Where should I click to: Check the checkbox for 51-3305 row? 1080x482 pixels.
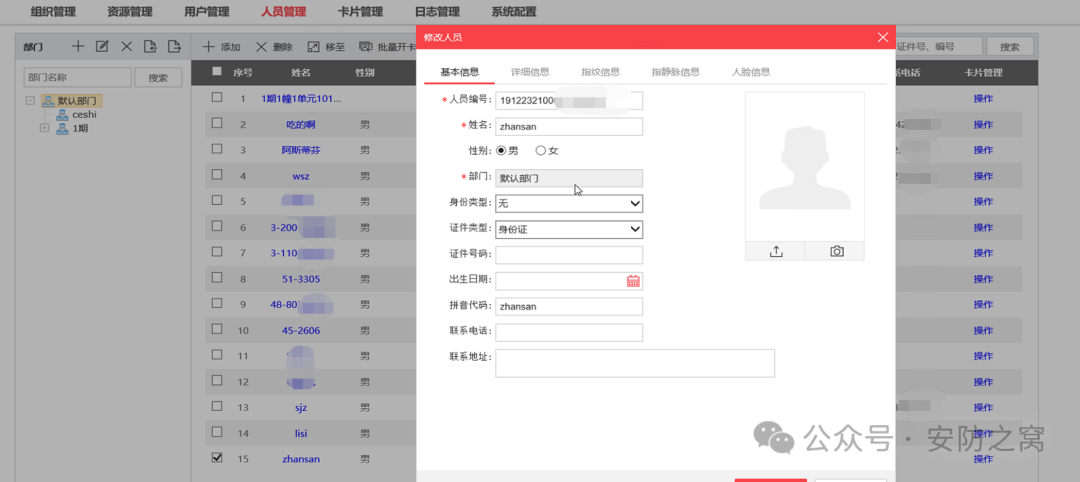(x=217, y=277)
